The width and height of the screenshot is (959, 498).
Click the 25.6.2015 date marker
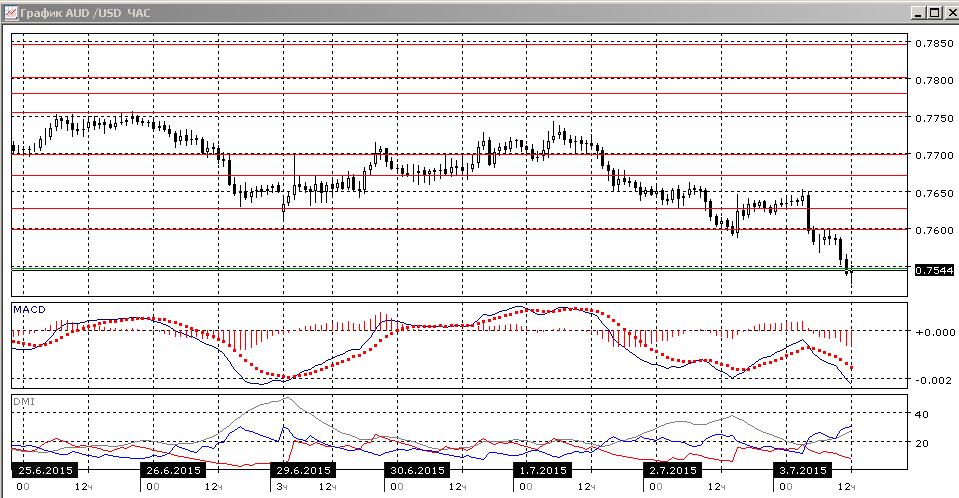coord(45,470)
